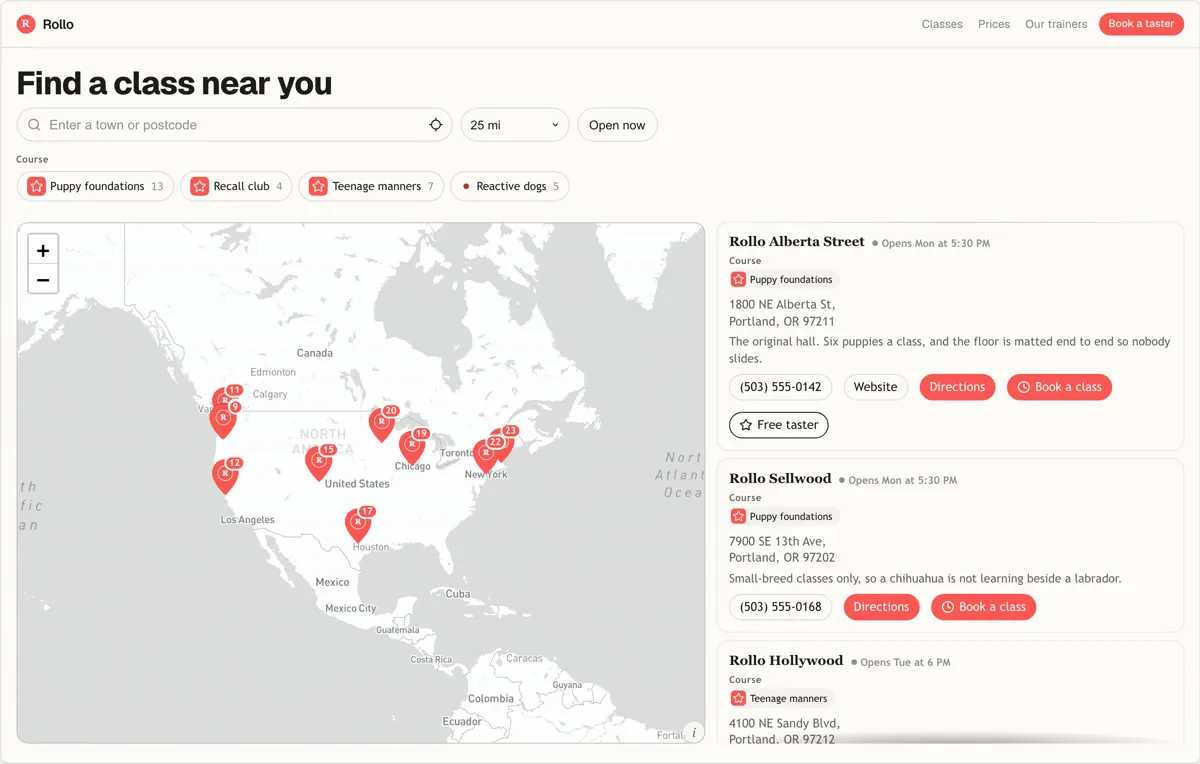Open the Alberta Street Website link
The image size is (1200, 764).
coord(875,387)
